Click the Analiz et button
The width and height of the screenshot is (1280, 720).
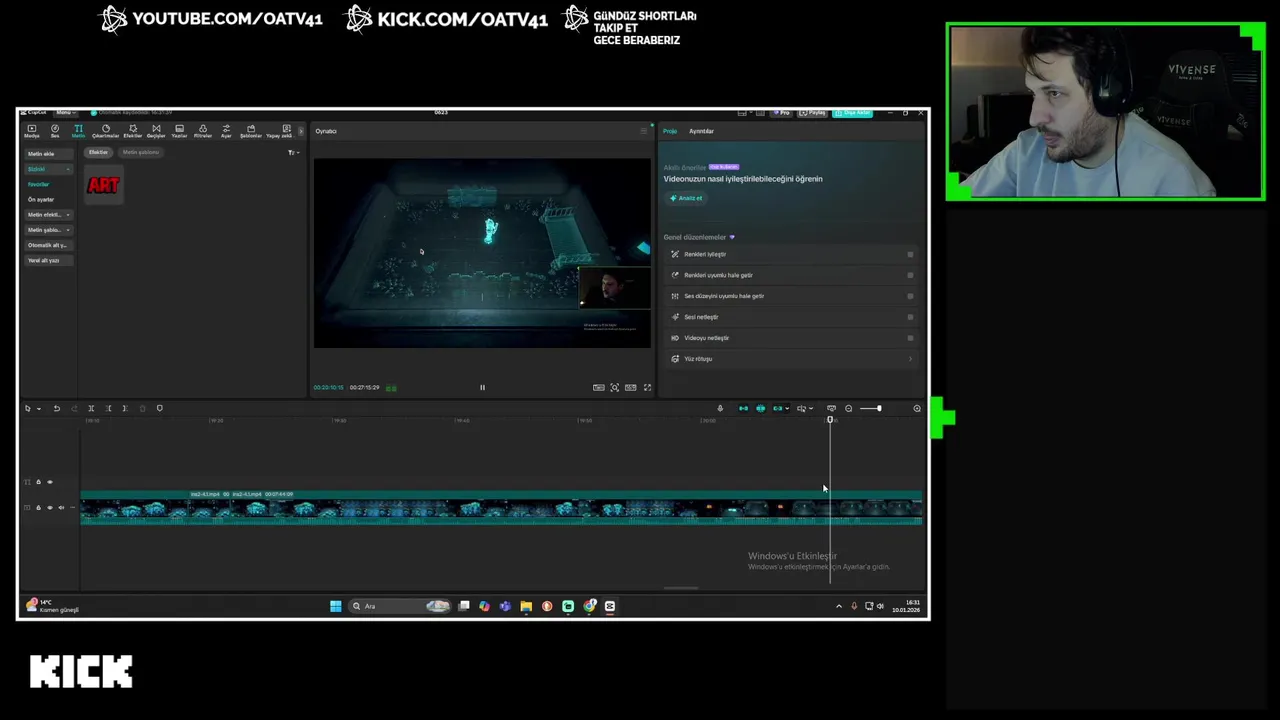(686, 198)
